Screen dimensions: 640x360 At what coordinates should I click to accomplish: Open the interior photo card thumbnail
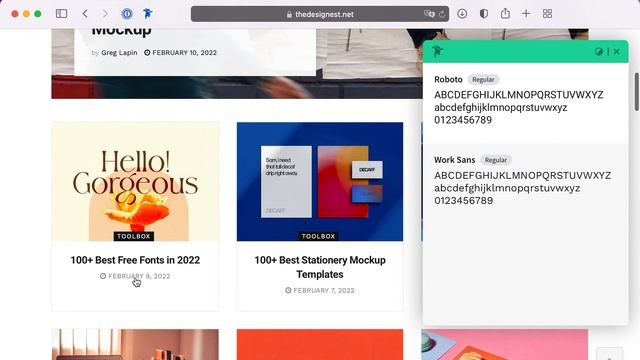136,344
